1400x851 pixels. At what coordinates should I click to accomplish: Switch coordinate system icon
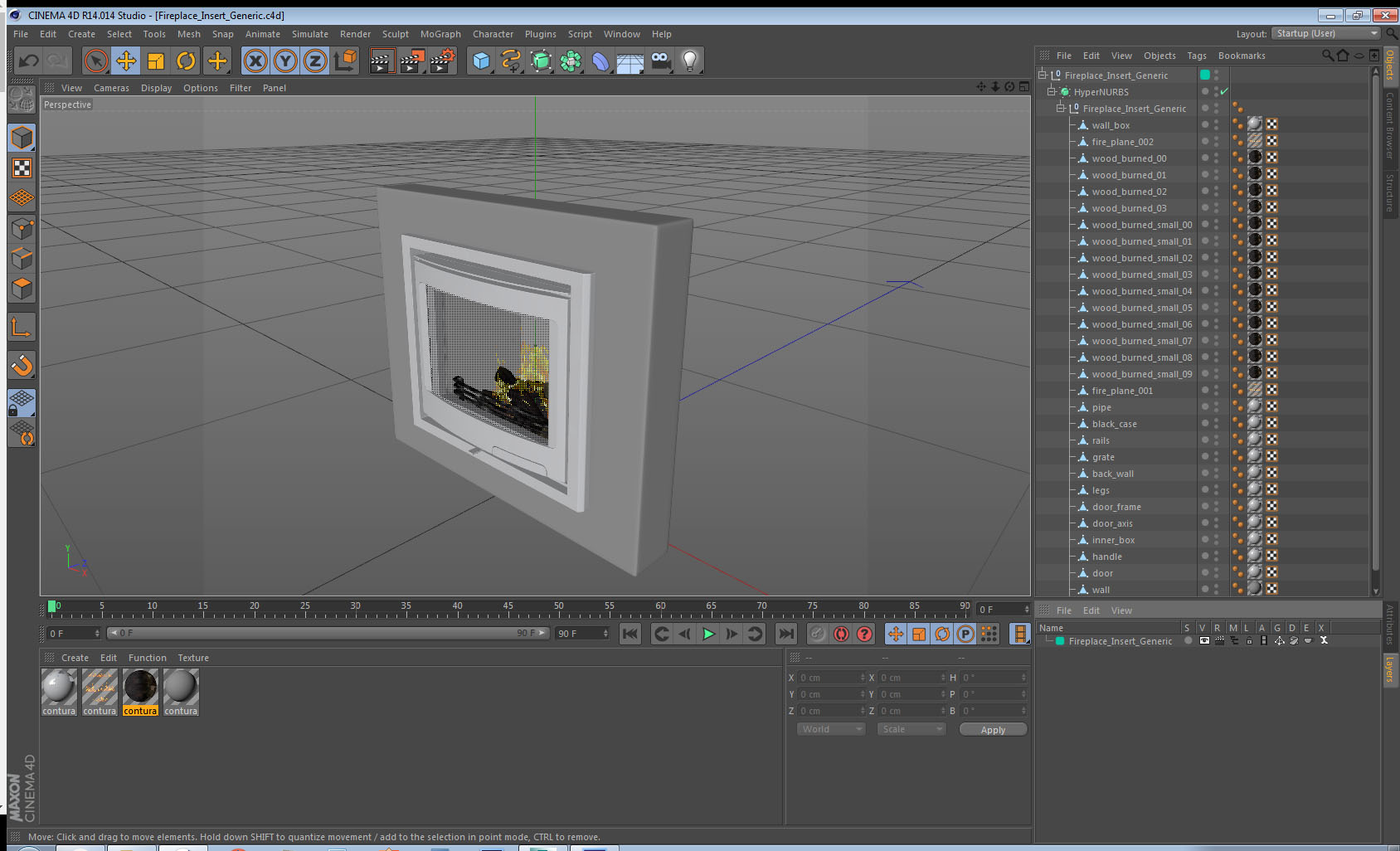(x=345, y=61)
